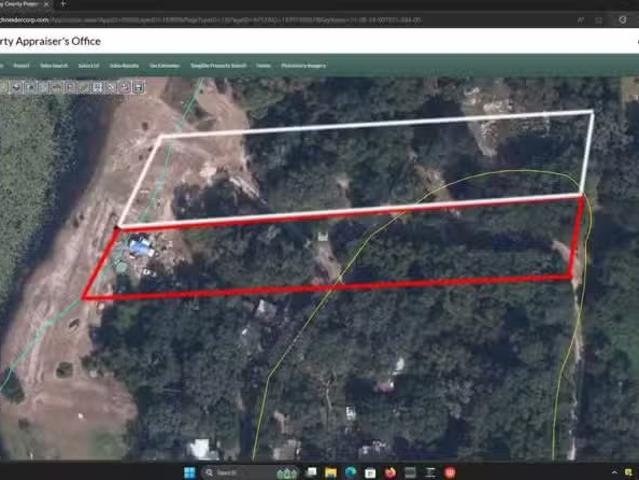Image resolution: width=639 pixels, height=480 pixels.
Task: Open Firefox from the taskbar
Action: [x=388, y=472]
